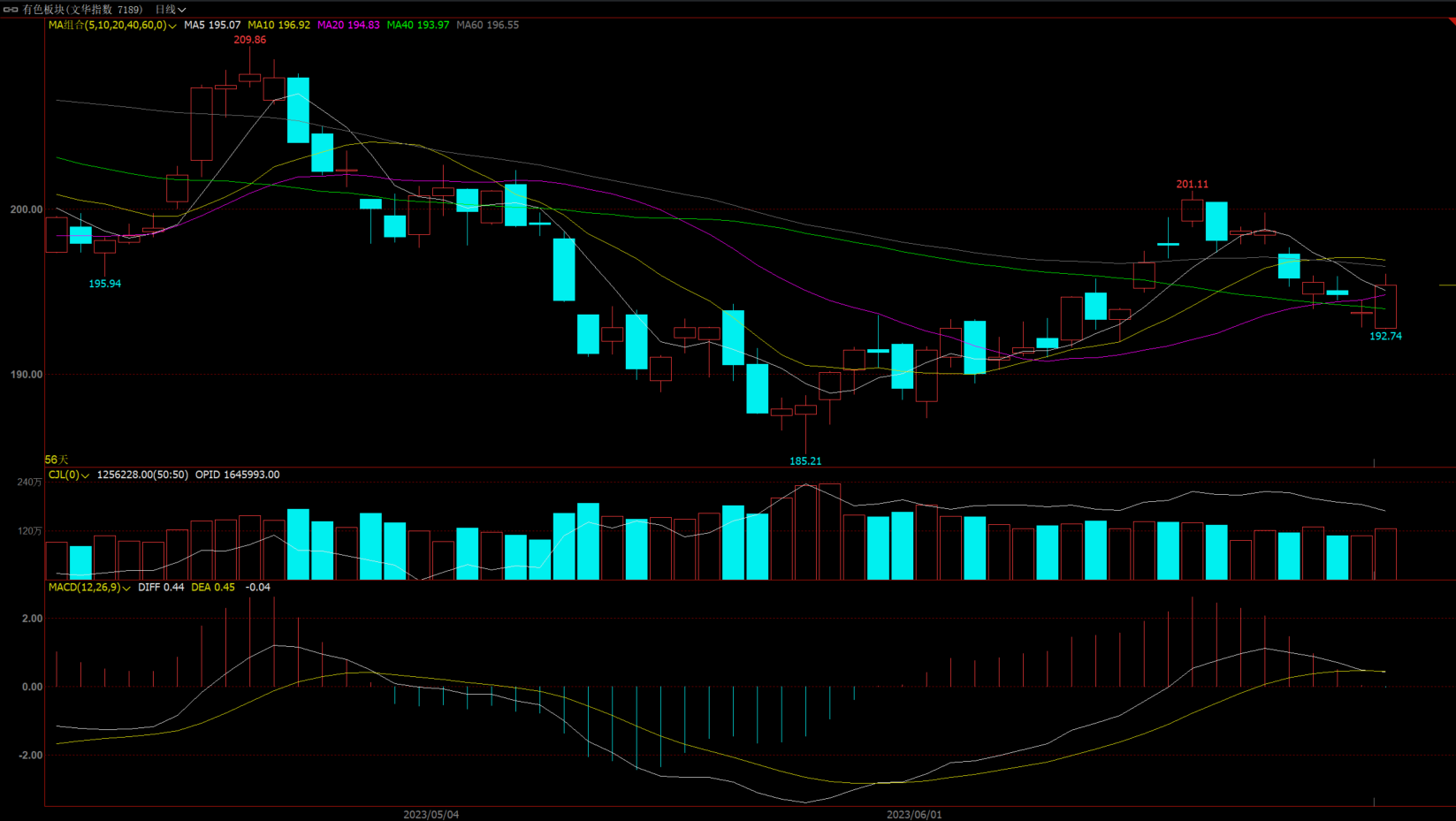This screenshot has height=821, width=1456.
Task: Click the 2023/06/01 date marker
Action: tap(915, 815)
